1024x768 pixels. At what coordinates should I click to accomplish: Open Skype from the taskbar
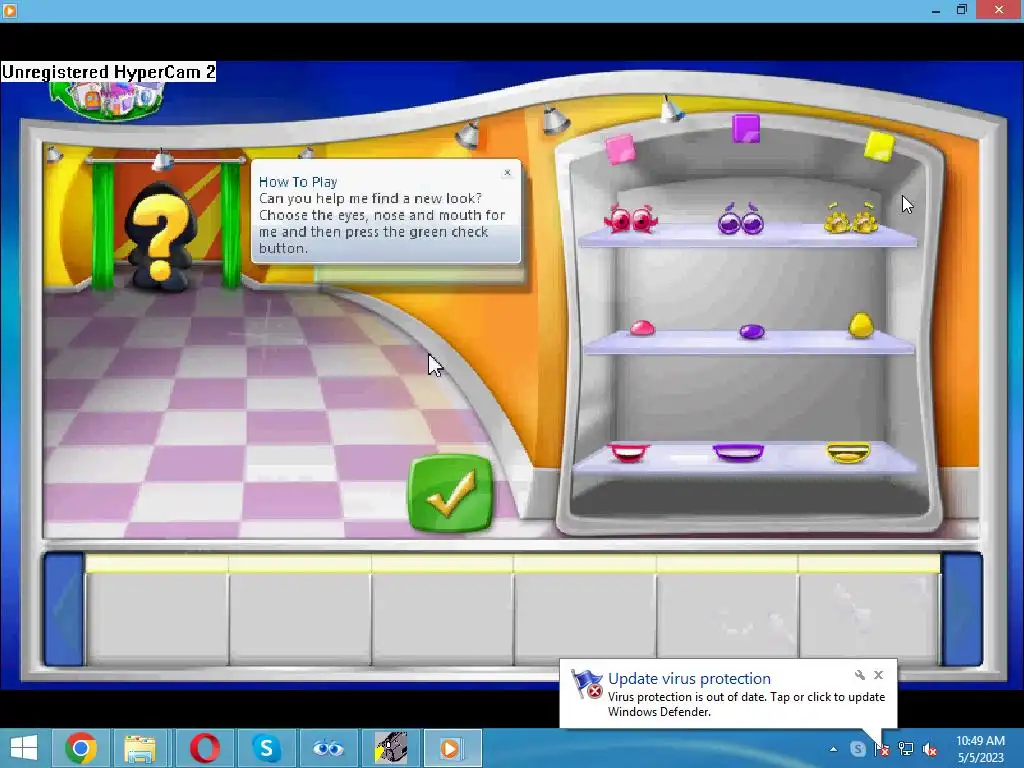266,748
